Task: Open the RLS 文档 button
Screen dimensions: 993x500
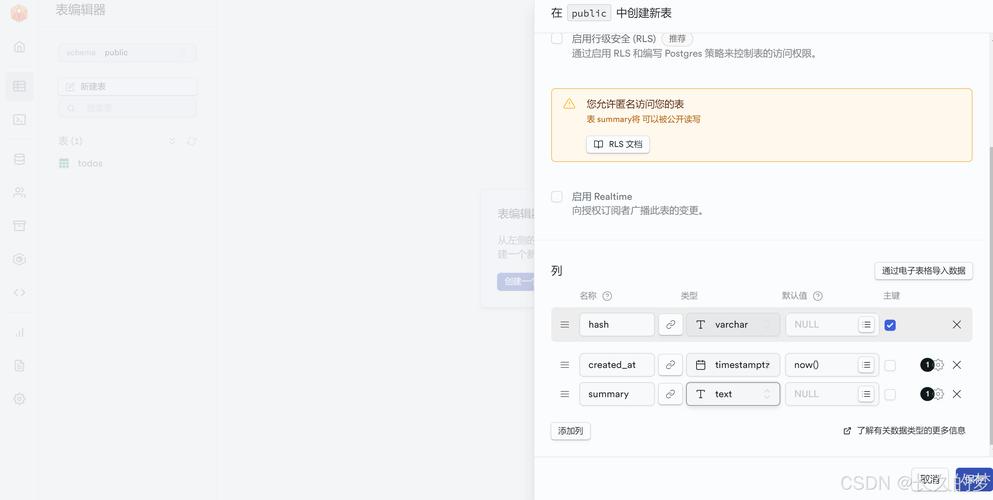Action: coord(617,144)
